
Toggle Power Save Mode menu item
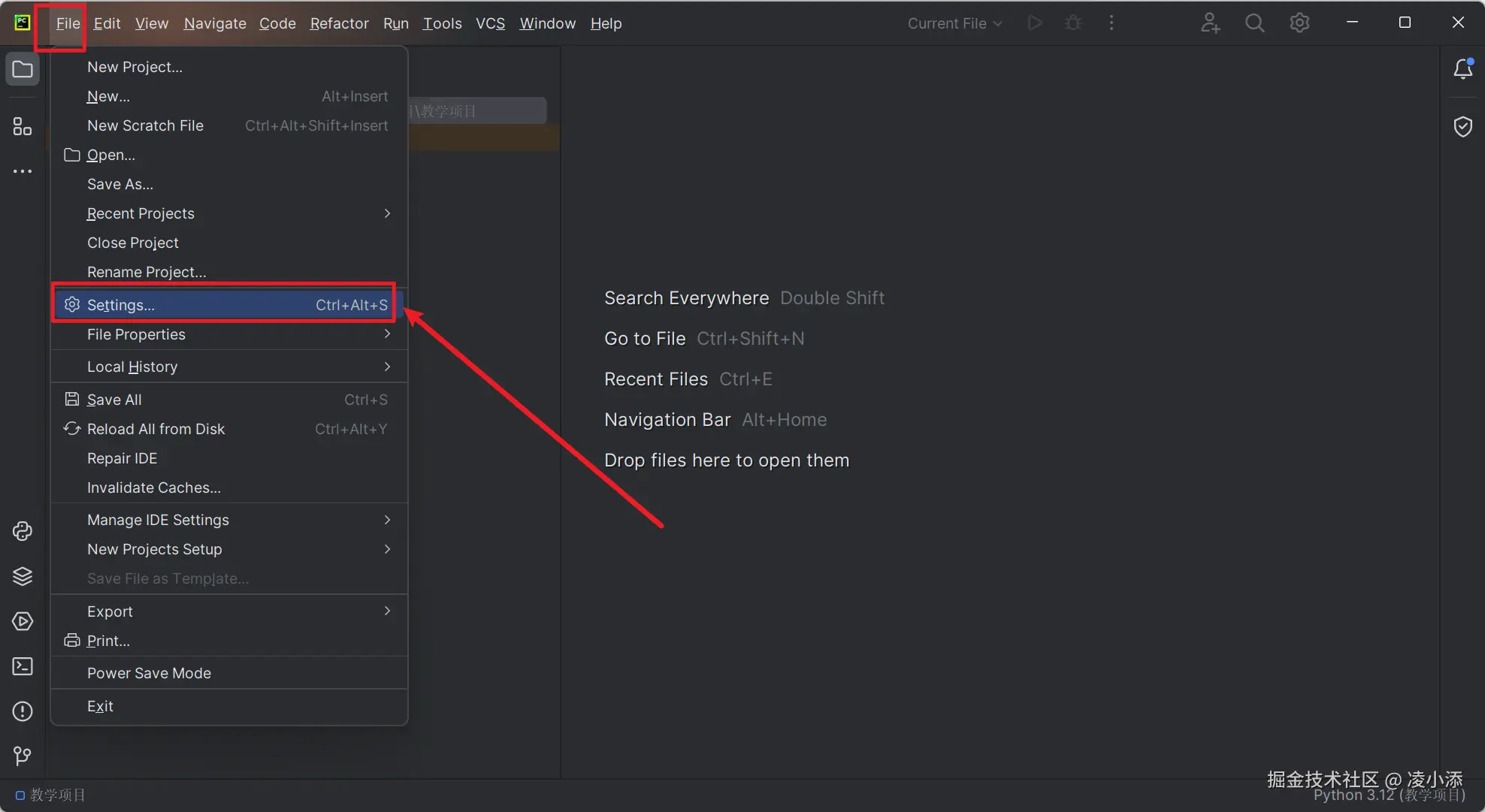pyautogui.click(x=149, y=673)
